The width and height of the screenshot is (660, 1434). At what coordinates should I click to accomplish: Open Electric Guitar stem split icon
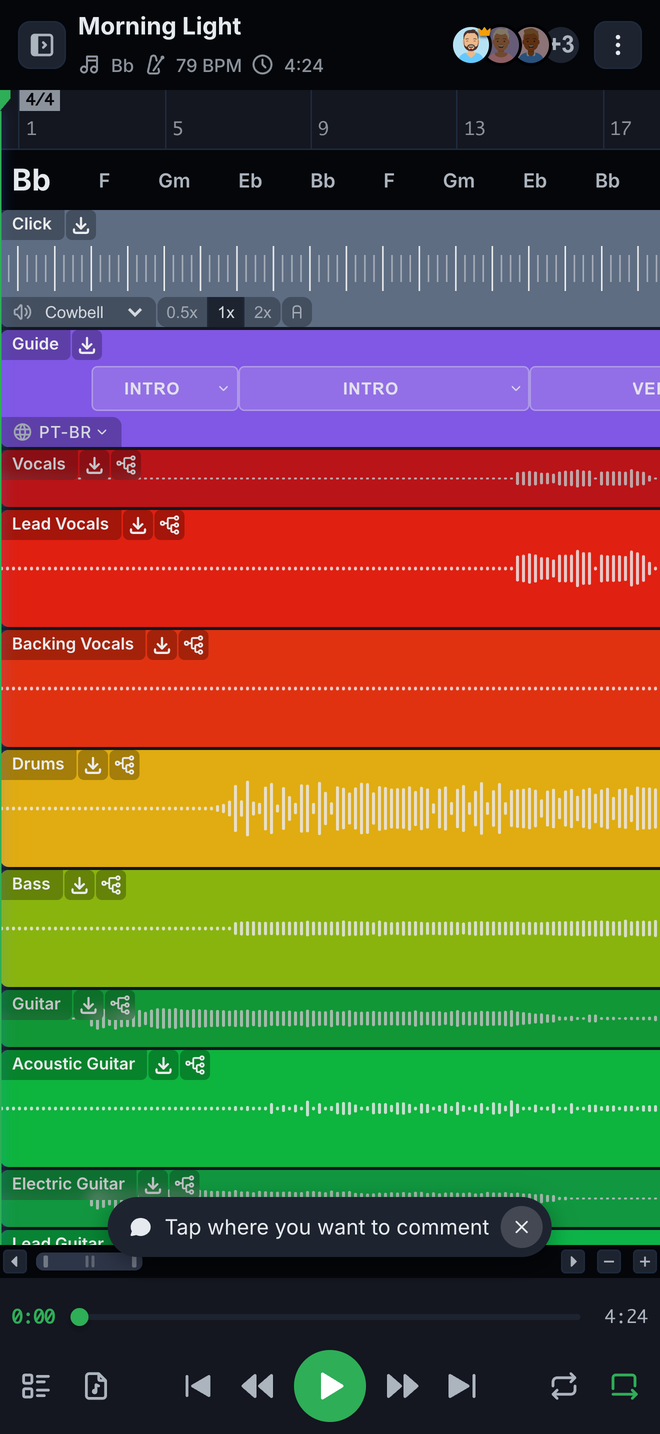[185, 1185]
